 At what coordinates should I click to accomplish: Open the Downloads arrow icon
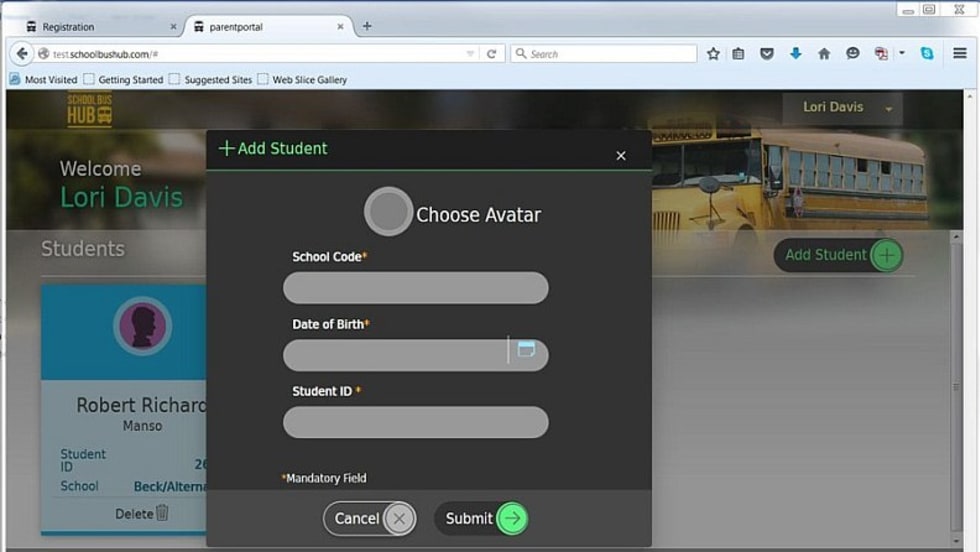(795, 54)
